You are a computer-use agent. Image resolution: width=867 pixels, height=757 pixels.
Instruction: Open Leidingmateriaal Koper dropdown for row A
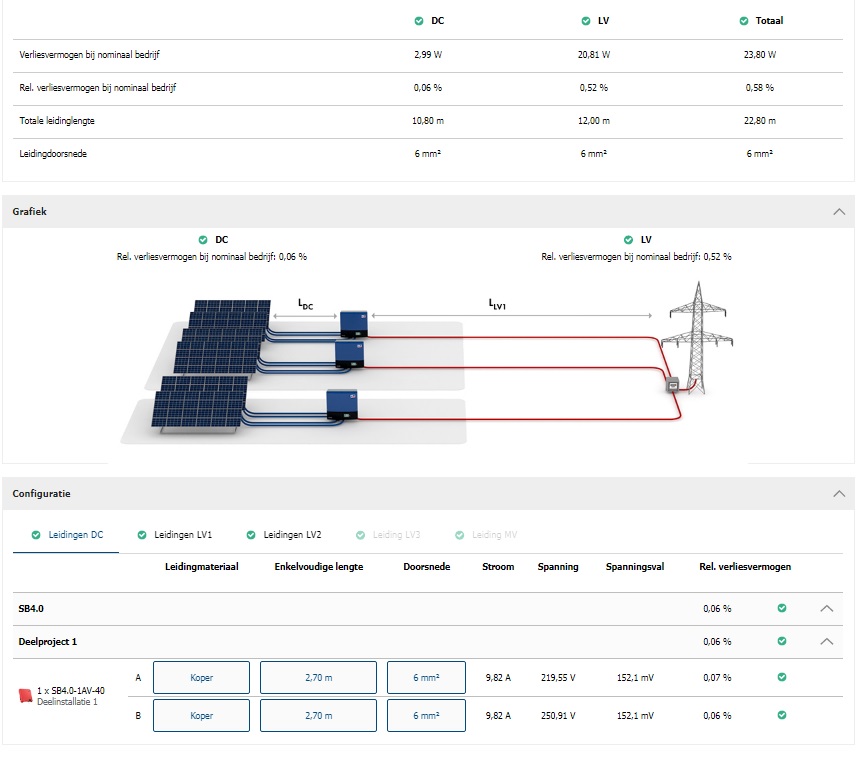point(201,677)
